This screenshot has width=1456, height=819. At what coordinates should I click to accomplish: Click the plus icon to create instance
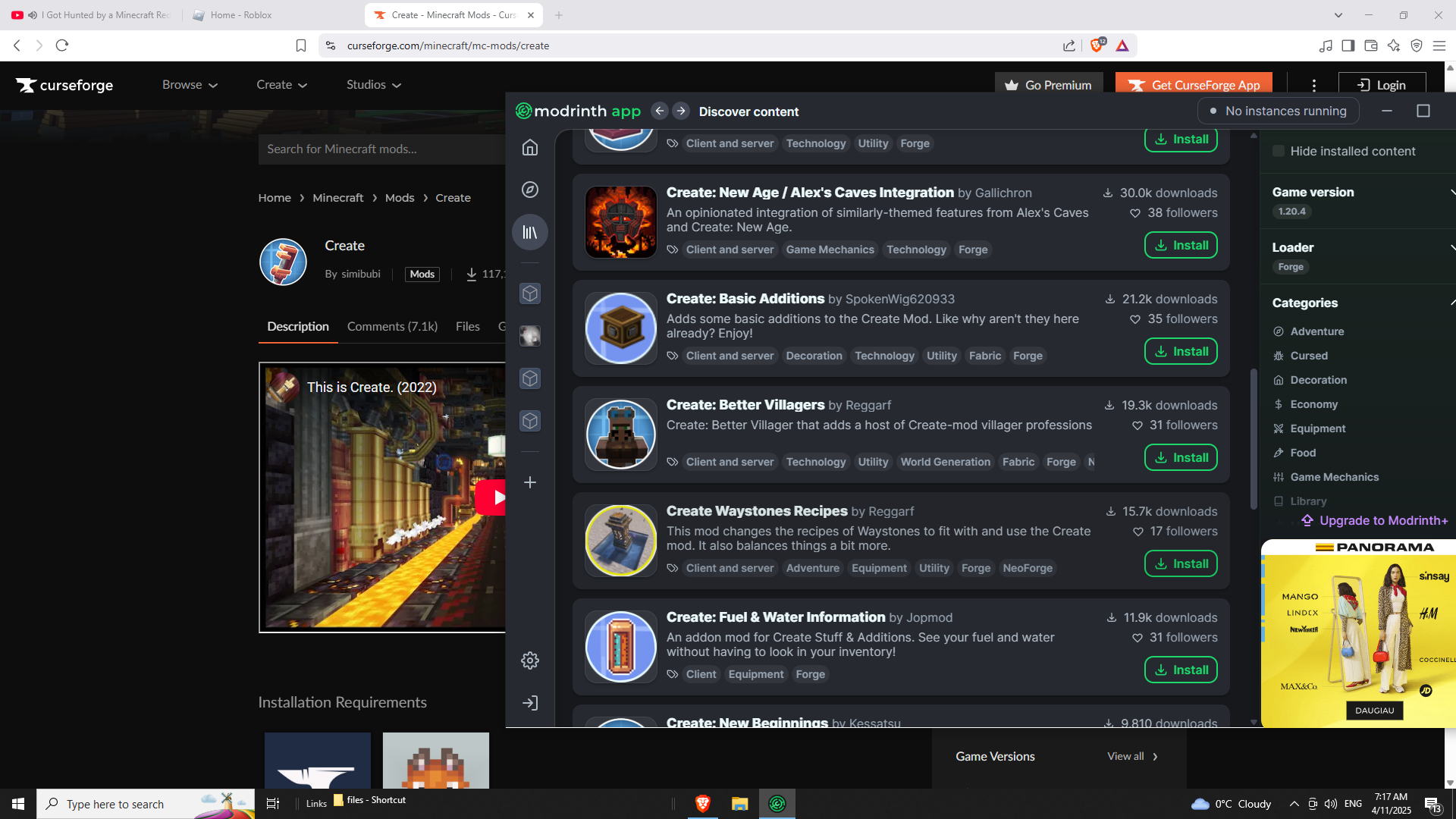[x=530, y=482]
